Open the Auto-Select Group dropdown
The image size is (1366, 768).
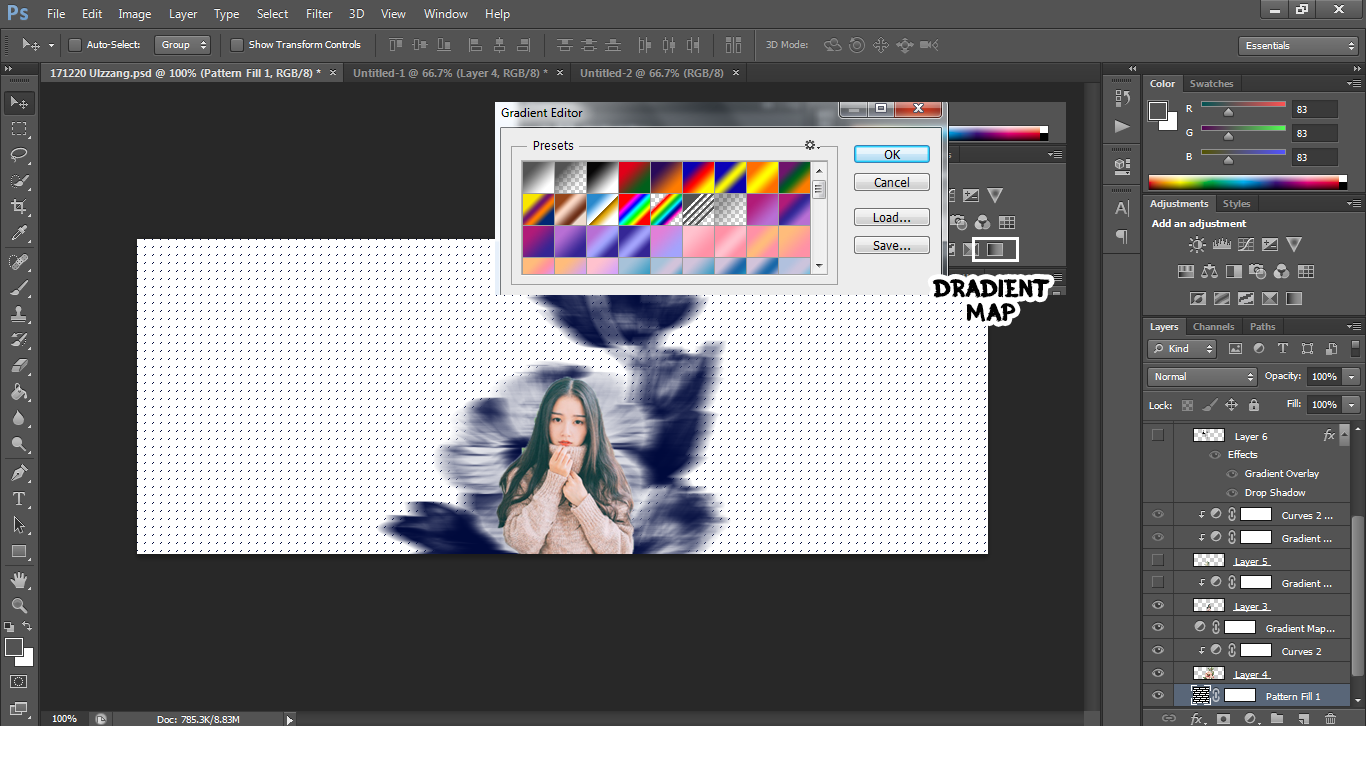tap(183, 45)
